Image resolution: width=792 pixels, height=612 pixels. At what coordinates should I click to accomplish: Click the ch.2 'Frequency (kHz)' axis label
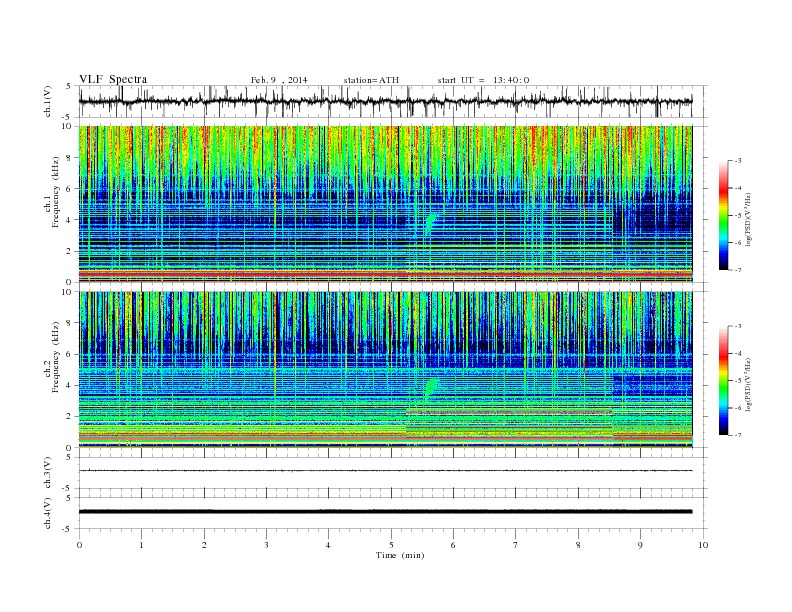56,357
